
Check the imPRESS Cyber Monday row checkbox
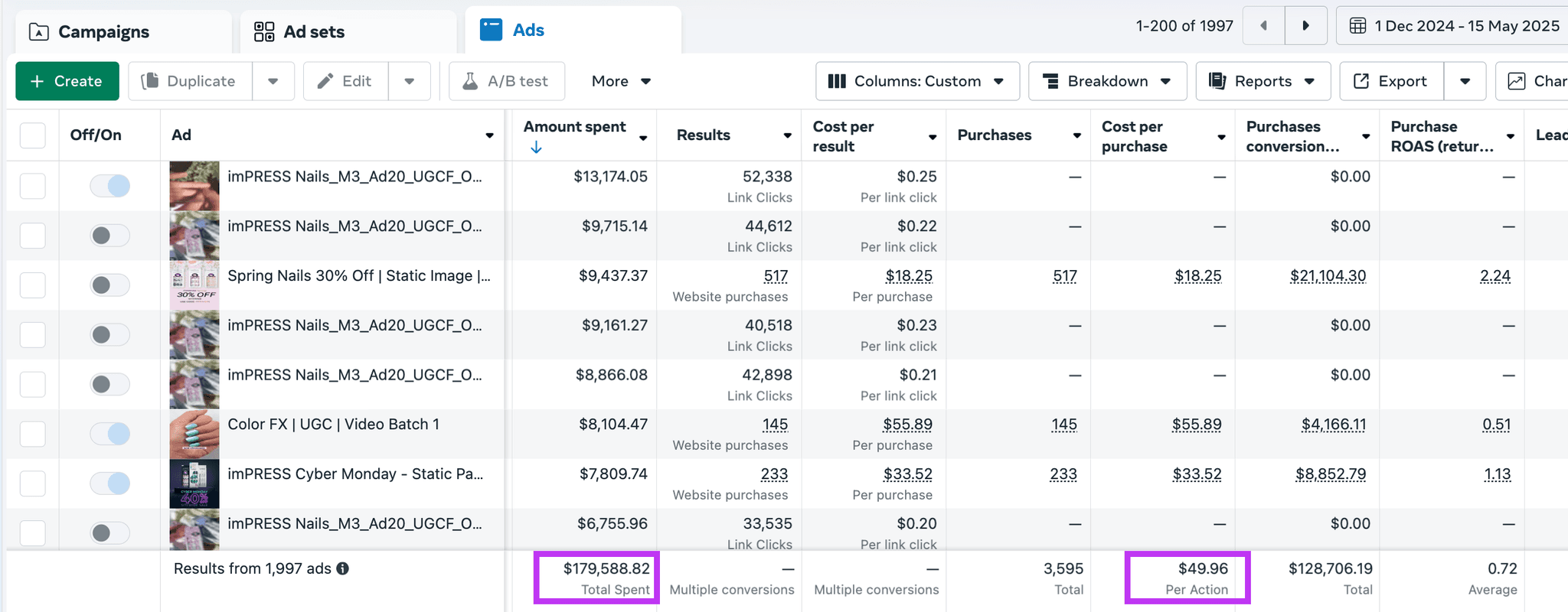tap(33, 483)
